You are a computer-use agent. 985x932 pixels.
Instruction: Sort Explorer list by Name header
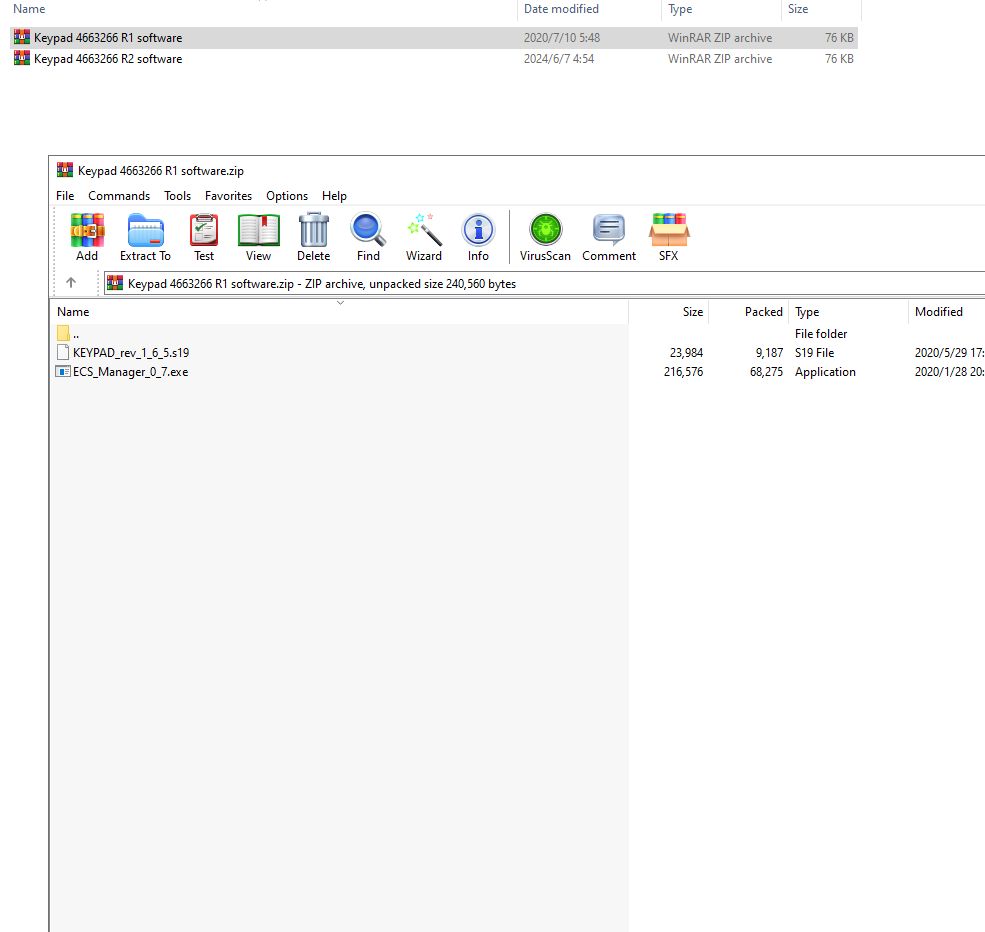click(x=264, y=9)
